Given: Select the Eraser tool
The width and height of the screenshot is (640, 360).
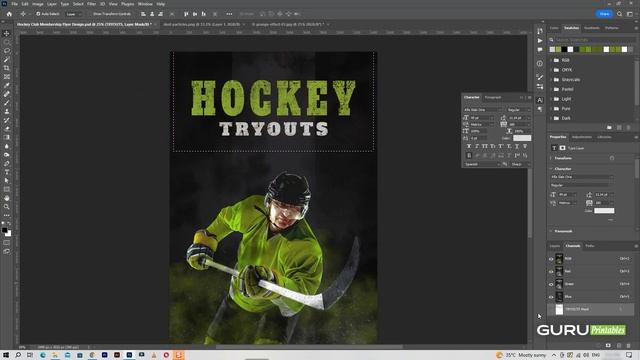Looking at the screenshot, I should [x=7, y=129].
